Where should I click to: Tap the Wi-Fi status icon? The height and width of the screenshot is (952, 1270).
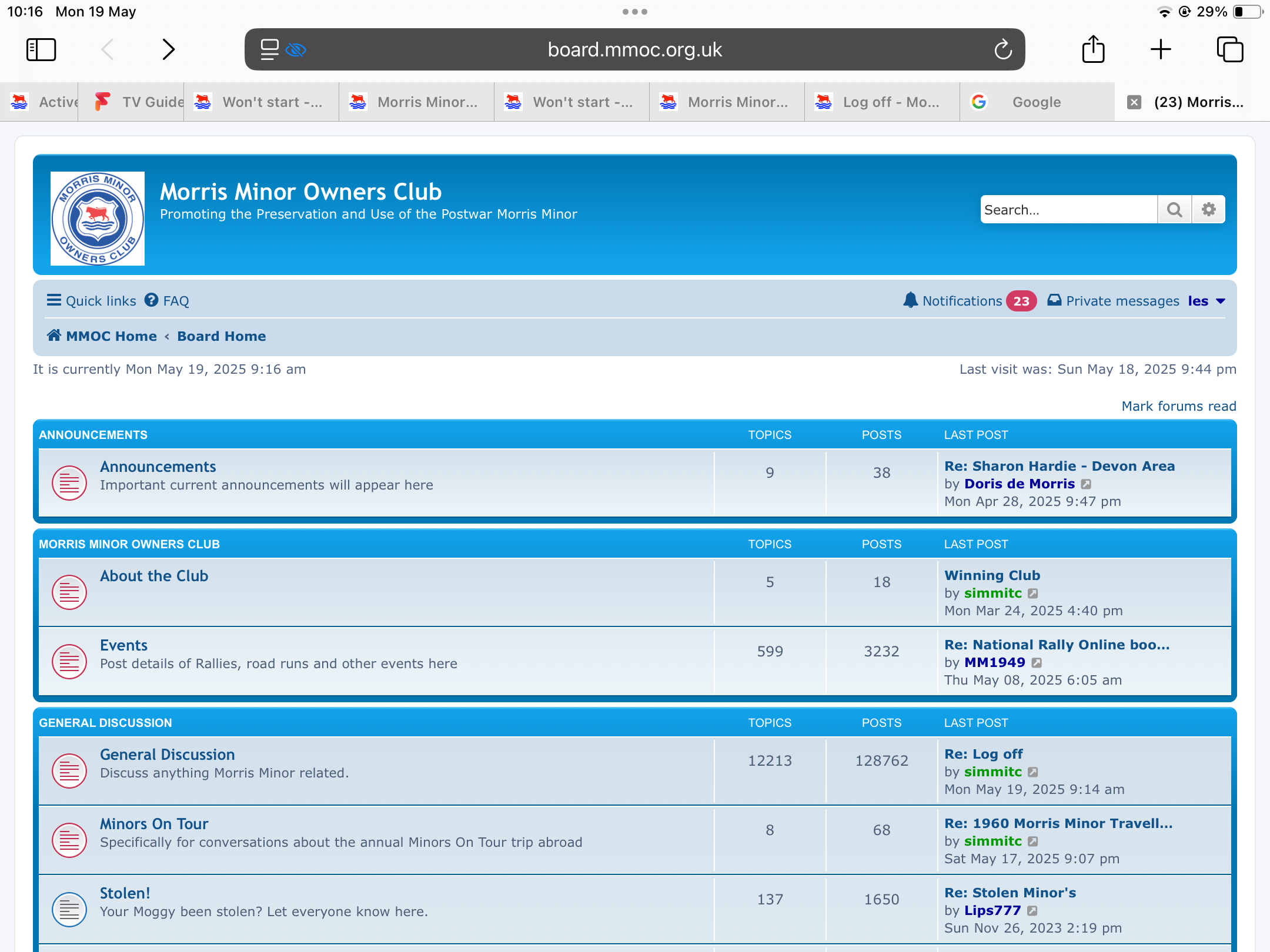pos(1164,12)
